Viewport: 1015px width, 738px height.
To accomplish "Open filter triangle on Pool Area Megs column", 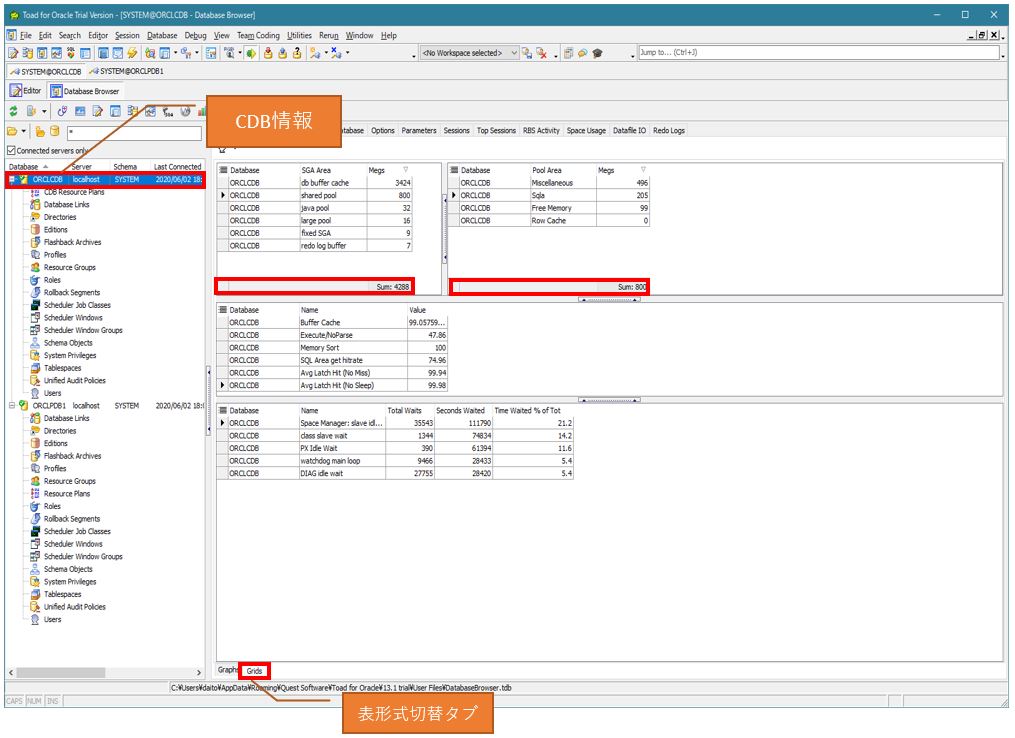I will [643, 170].
